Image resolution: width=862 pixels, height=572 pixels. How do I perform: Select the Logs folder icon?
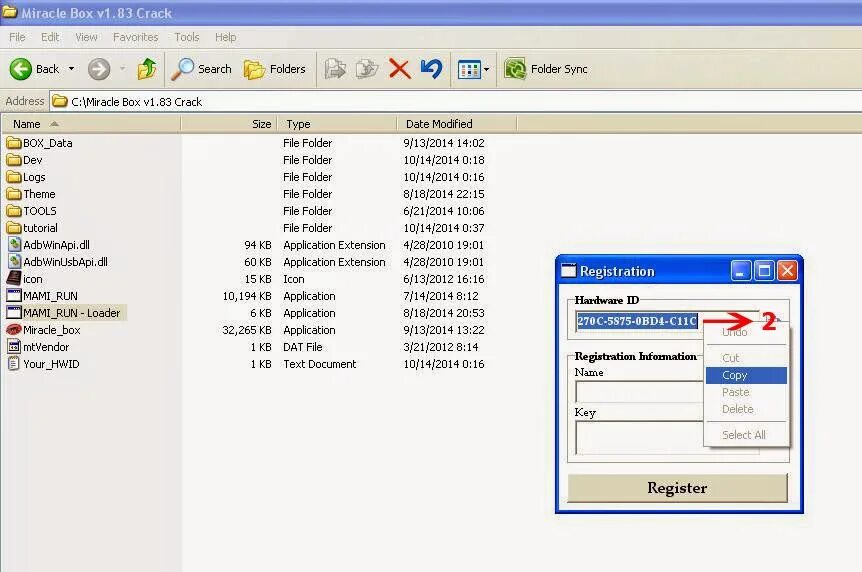(14, 177)
